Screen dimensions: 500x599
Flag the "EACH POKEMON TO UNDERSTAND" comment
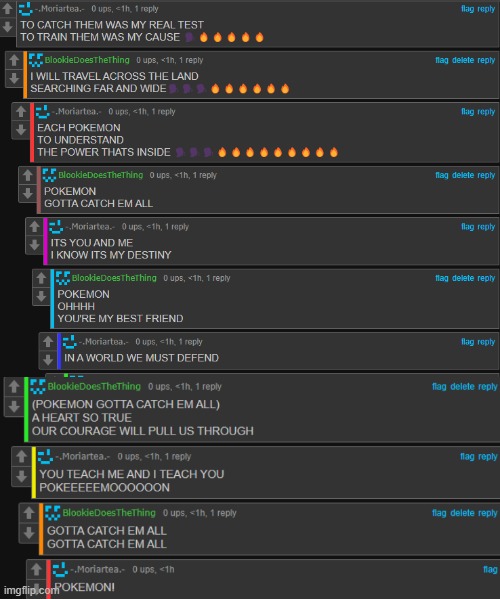pos(468,112)
